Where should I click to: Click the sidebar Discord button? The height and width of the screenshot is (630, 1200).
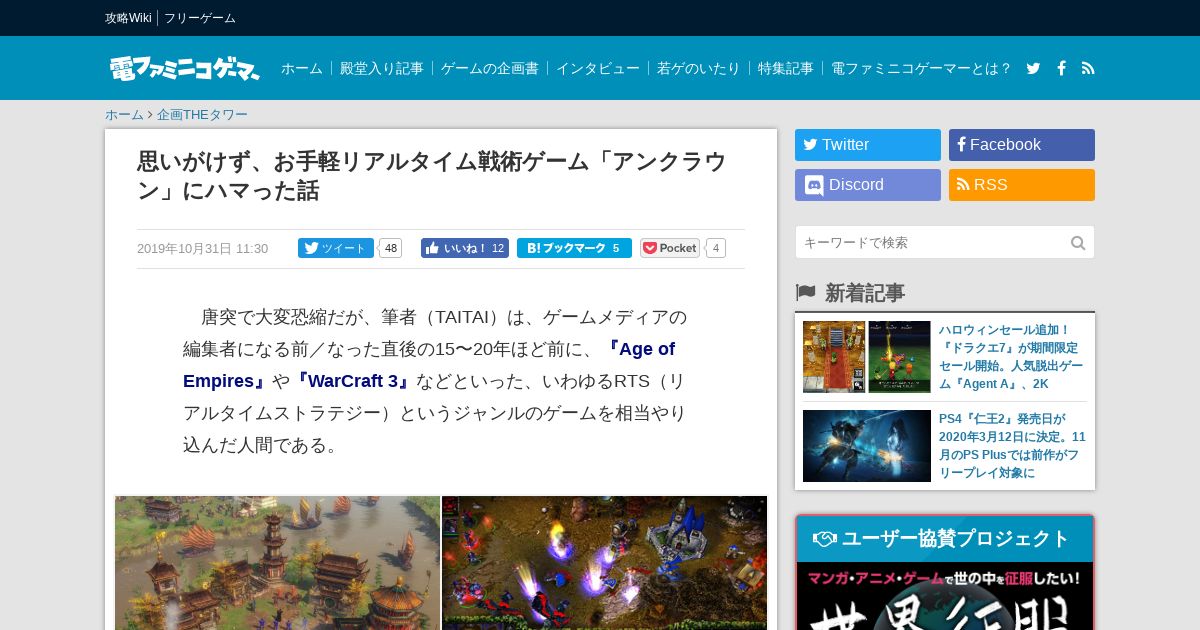(868, 185)
